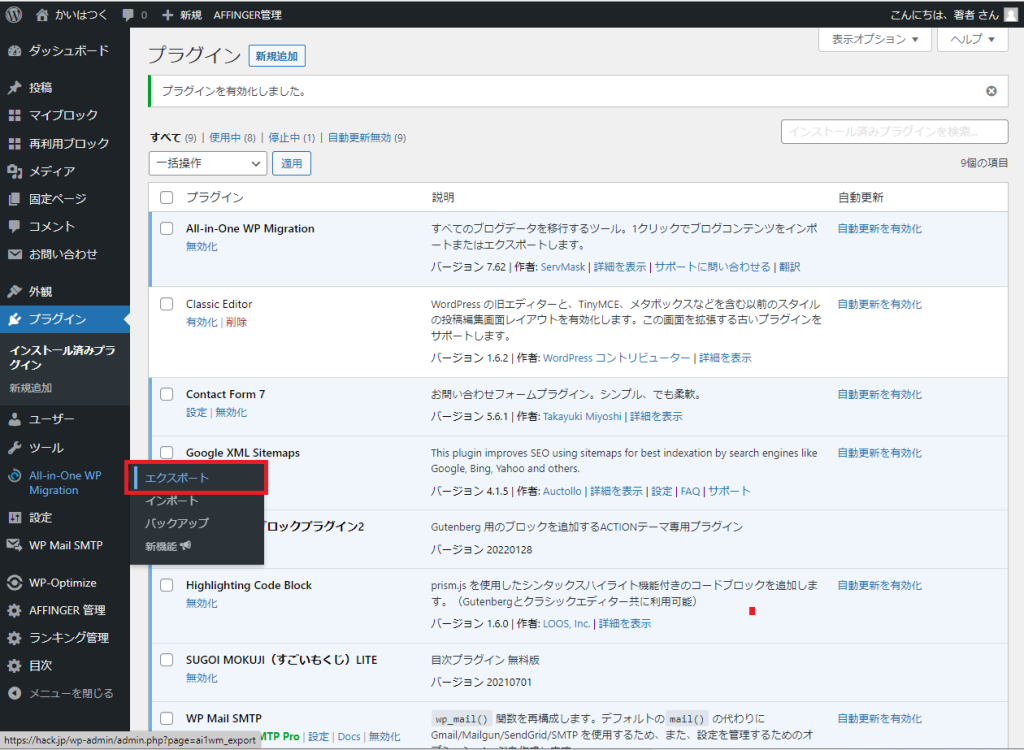Expand the 表示オプション panel
Image resolution: width=1024 pixels, height=750 pixels.
(x=874, y=39)
